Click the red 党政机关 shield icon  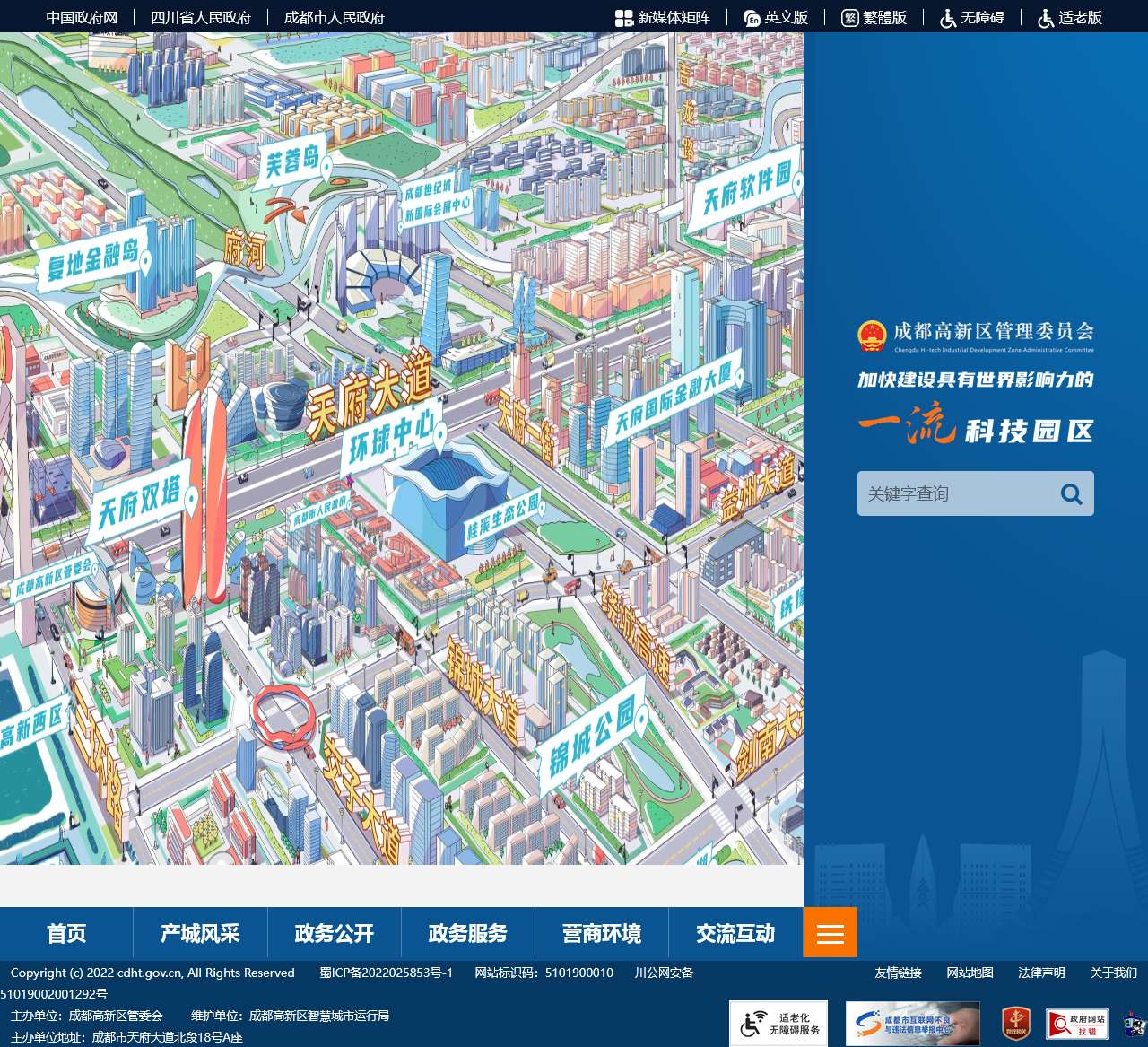pyautogui.click(x=1015, y=1024)
